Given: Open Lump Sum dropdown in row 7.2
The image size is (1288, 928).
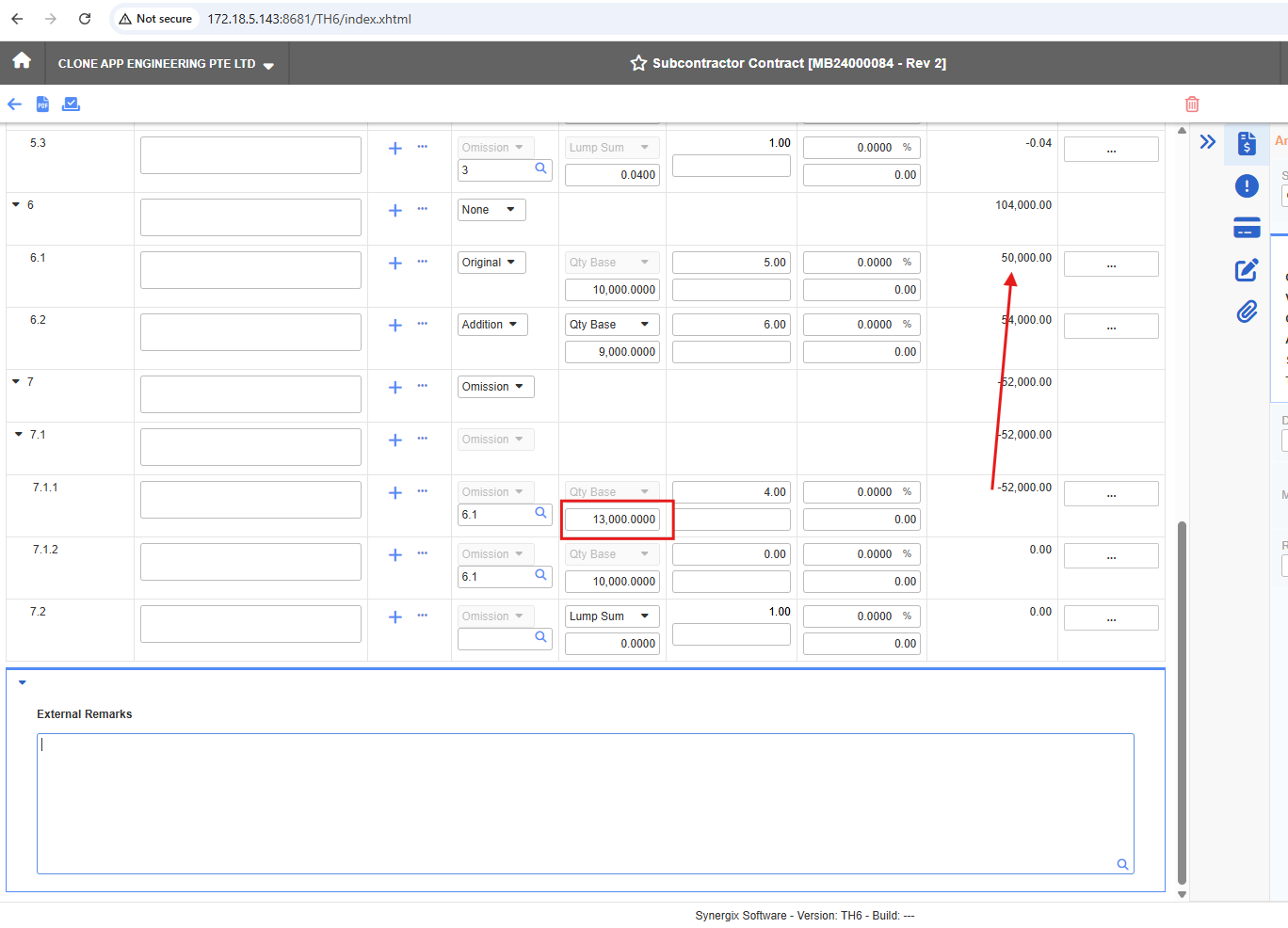Looking at the screenshot, I should point(612,616).
